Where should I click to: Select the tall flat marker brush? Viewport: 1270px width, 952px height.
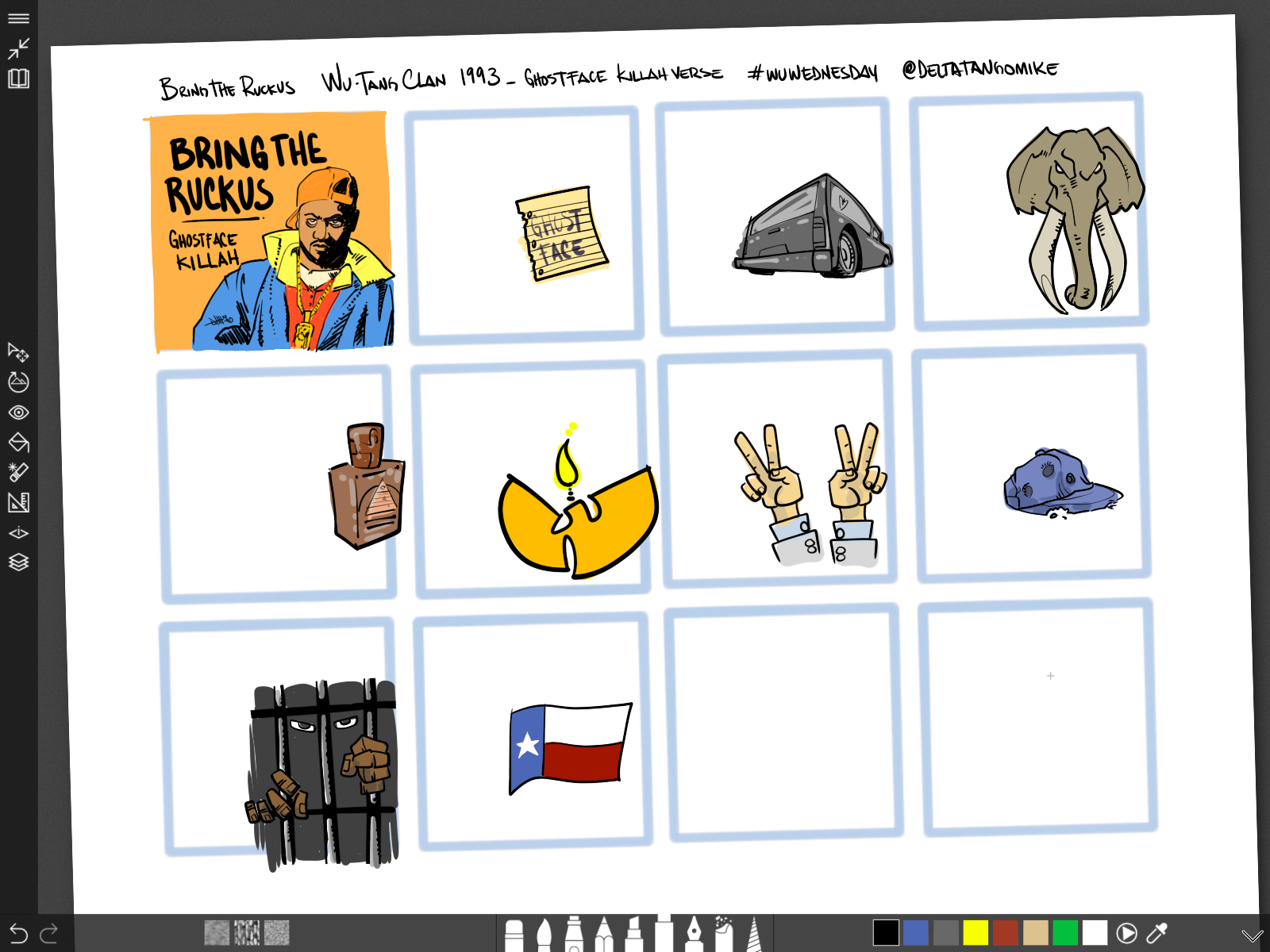pyautogui.click(x=664, y=933)
